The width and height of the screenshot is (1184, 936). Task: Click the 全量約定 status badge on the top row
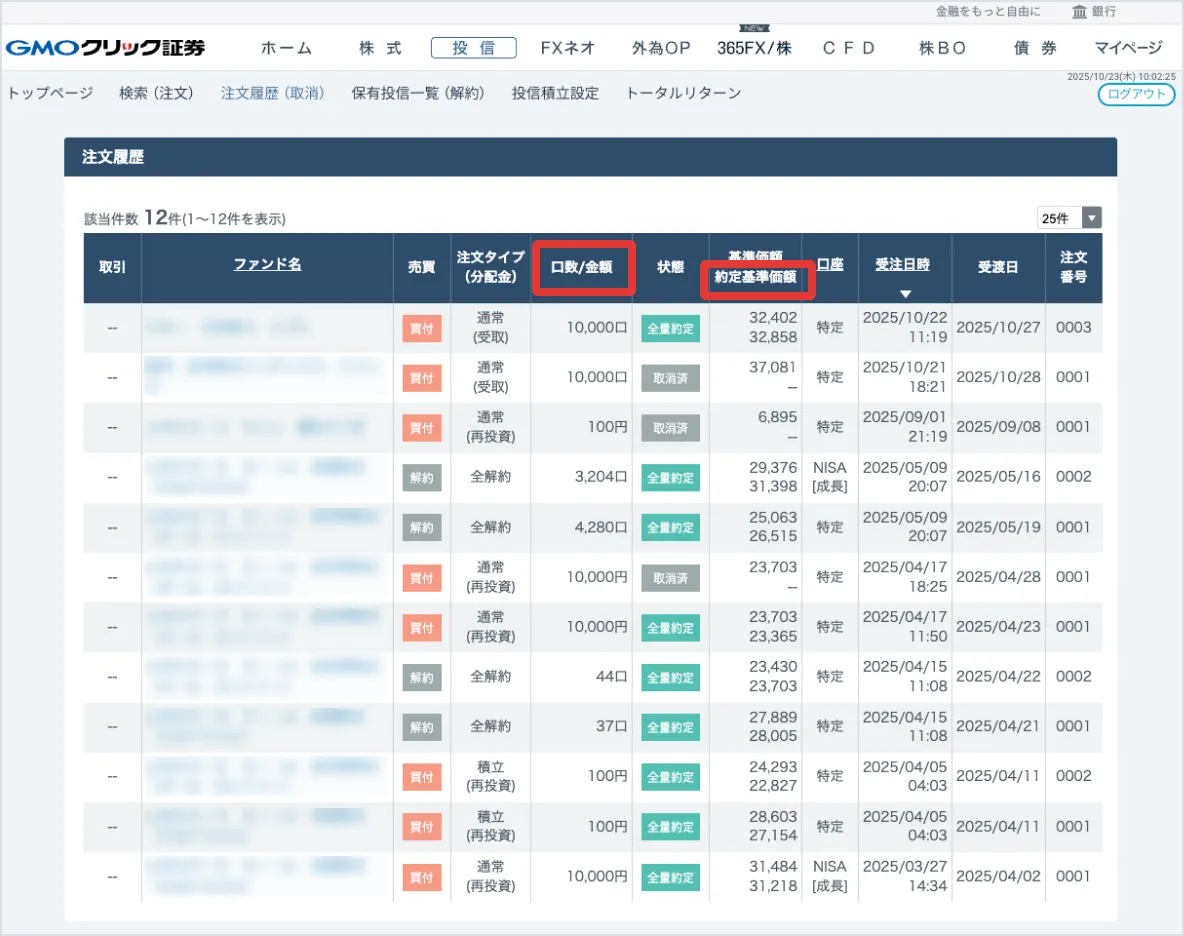point(670,327)
